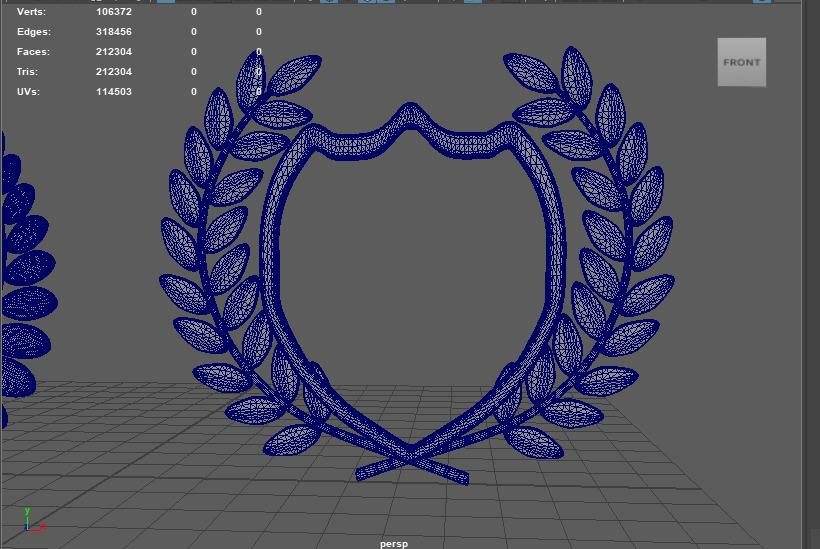This screenshot has width=820, height=549.
Task: Click the 212304 value in the Tris row
Action: (113, 72)
